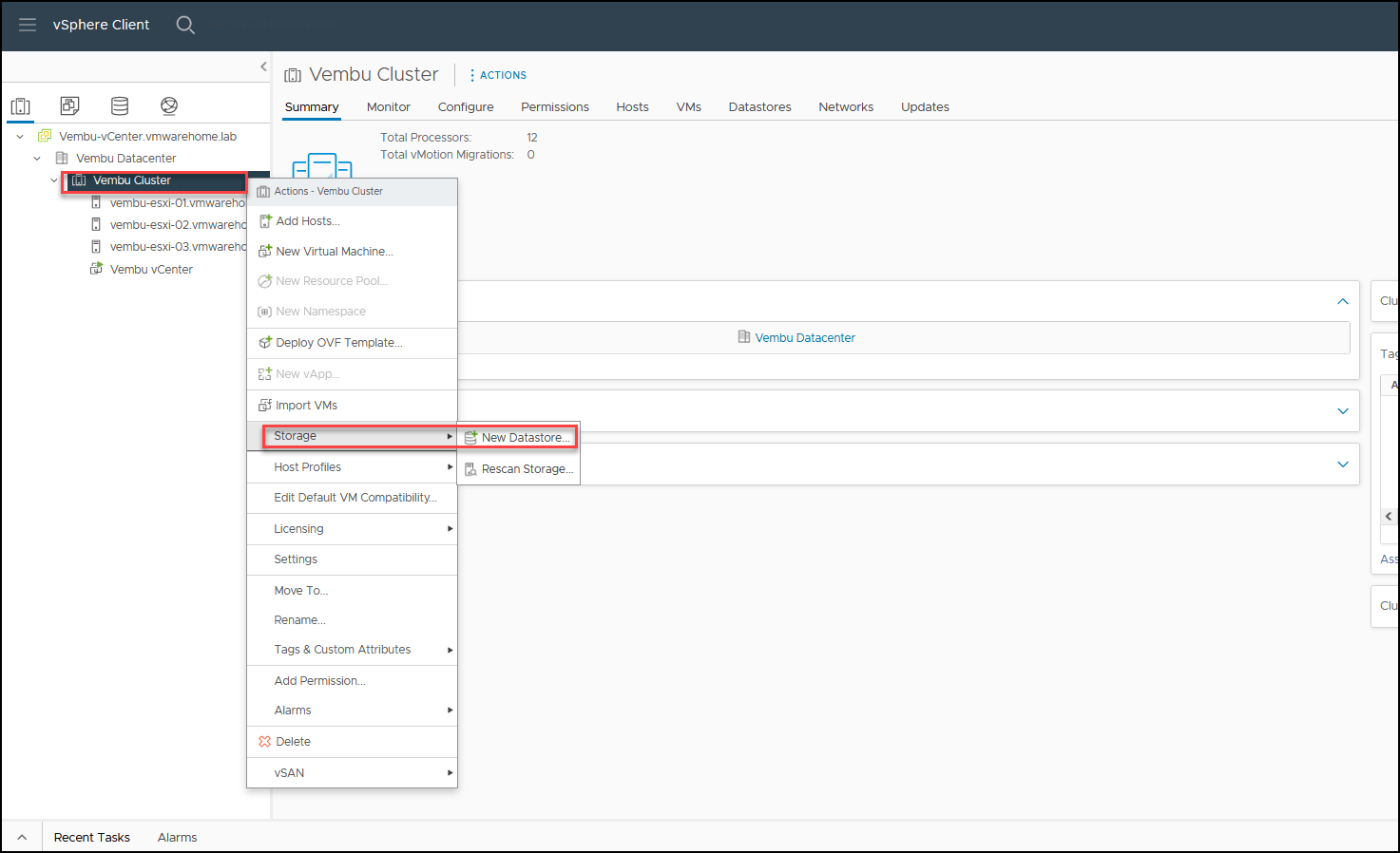Image resolution: width=1400 pixels, height=853 pixels.
Task: Open Recent Tasks bottom panel tab
Action: point(92,837)
